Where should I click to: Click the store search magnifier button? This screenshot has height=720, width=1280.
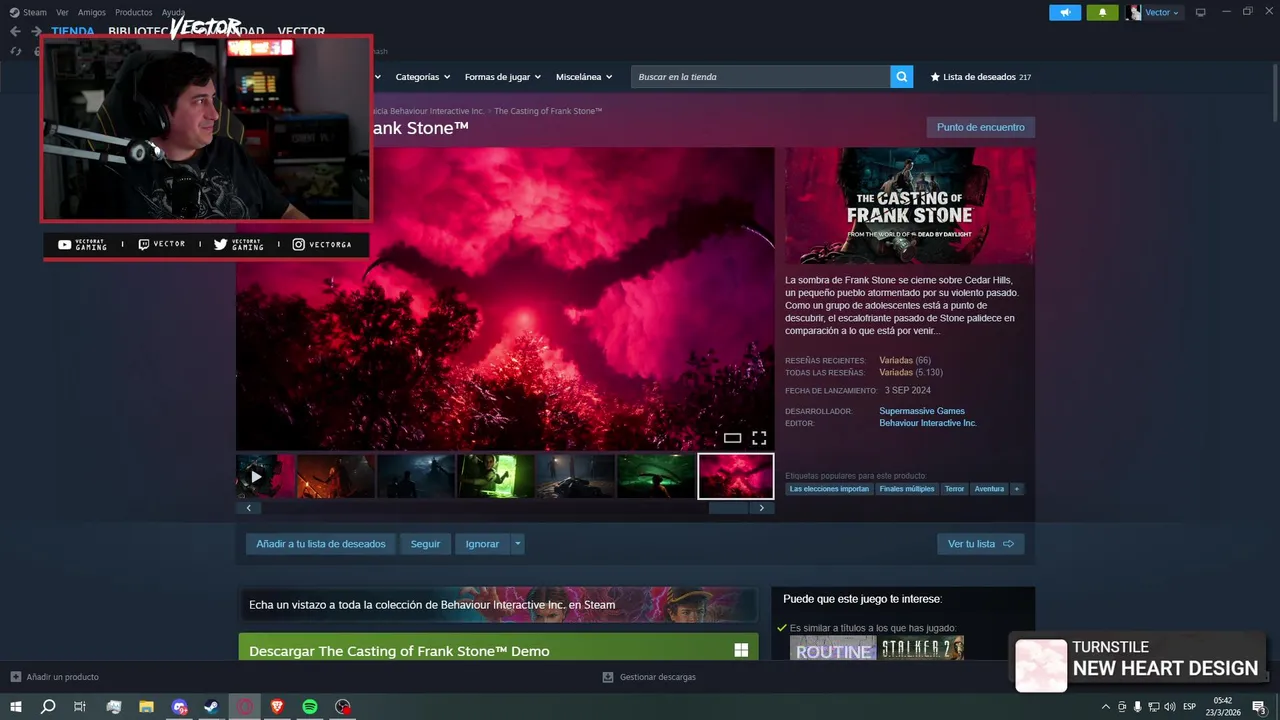point(902,77)
